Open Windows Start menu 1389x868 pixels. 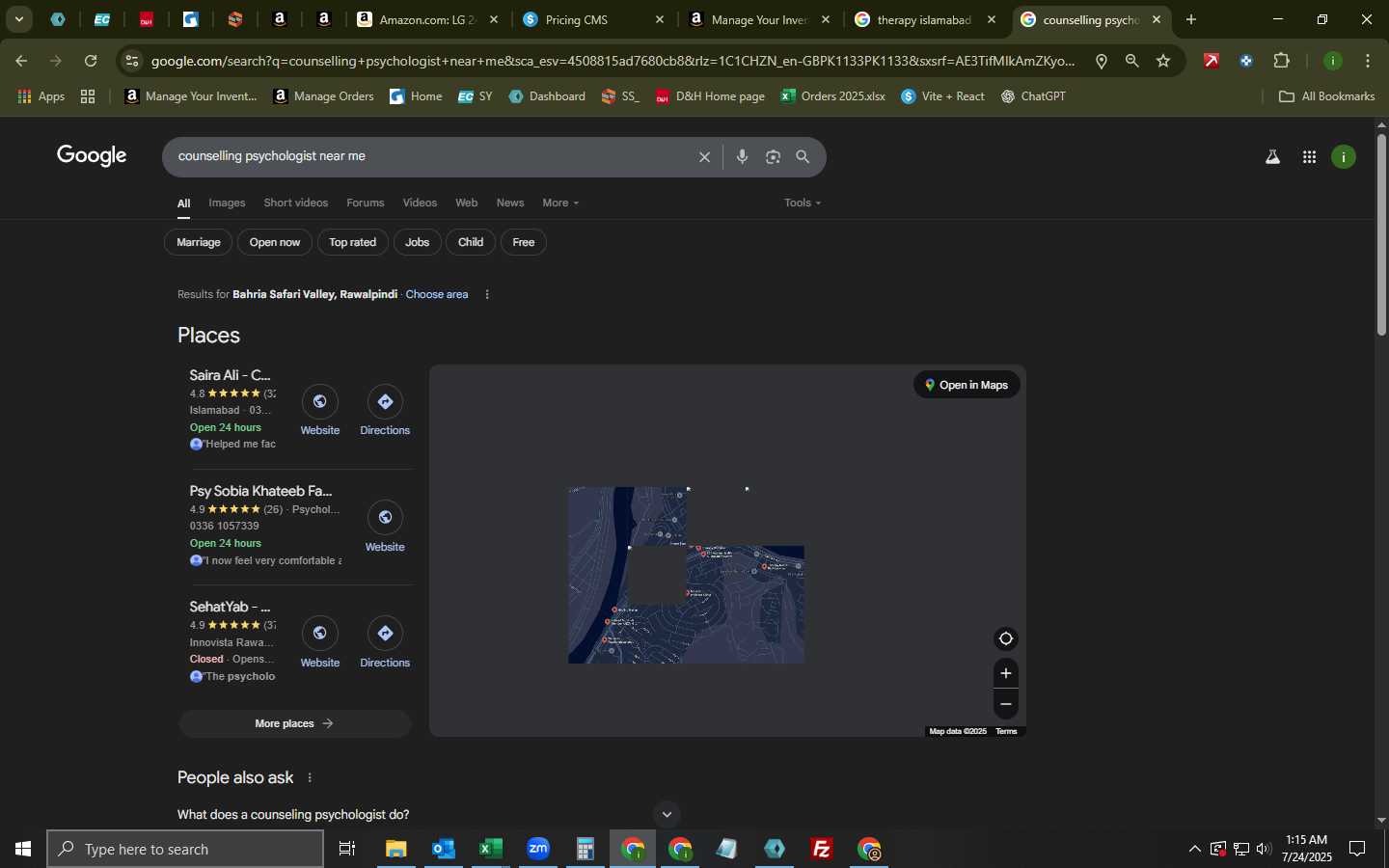(23, 849)
